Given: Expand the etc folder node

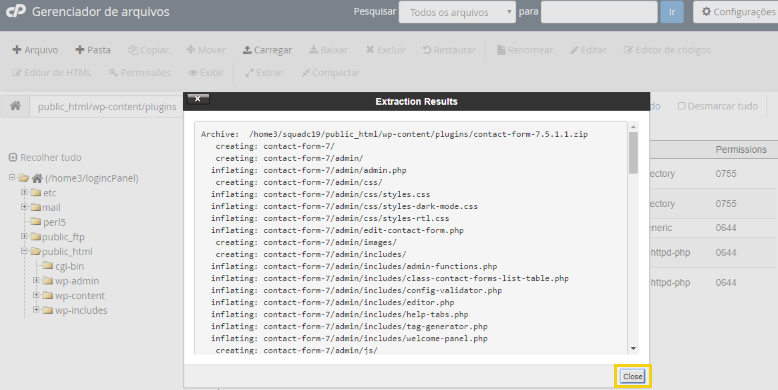Looking at the screenshot, I should 24,192.
